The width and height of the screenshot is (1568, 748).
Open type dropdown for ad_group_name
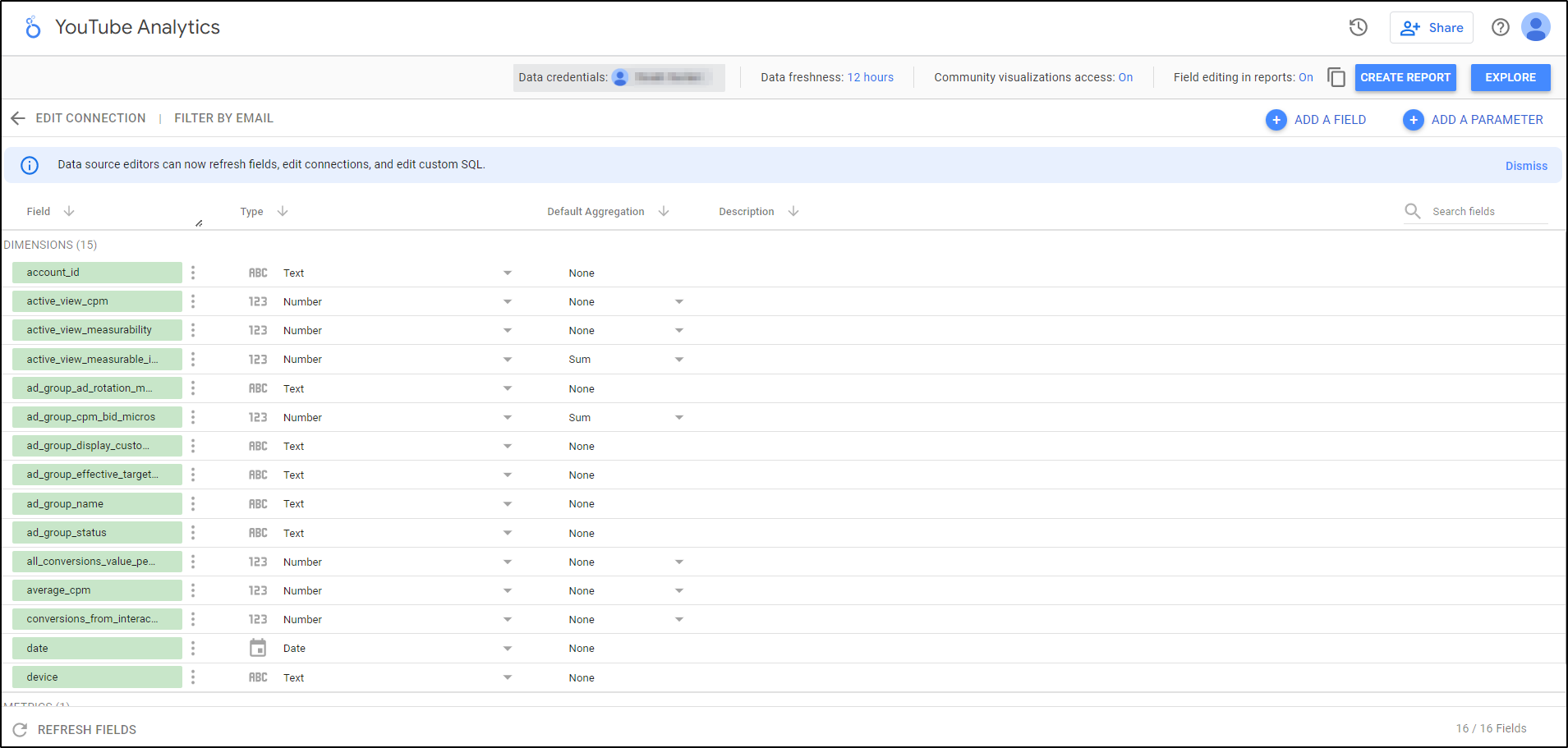[x=508, y=503]
